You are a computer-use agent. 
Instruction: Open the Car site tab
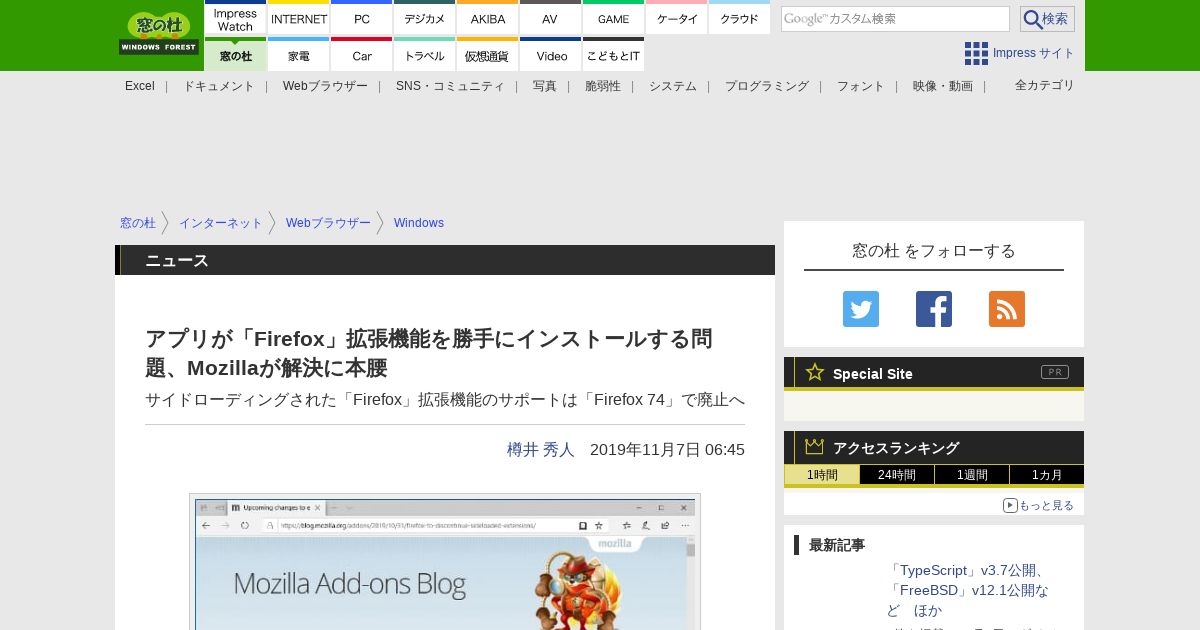362,55
